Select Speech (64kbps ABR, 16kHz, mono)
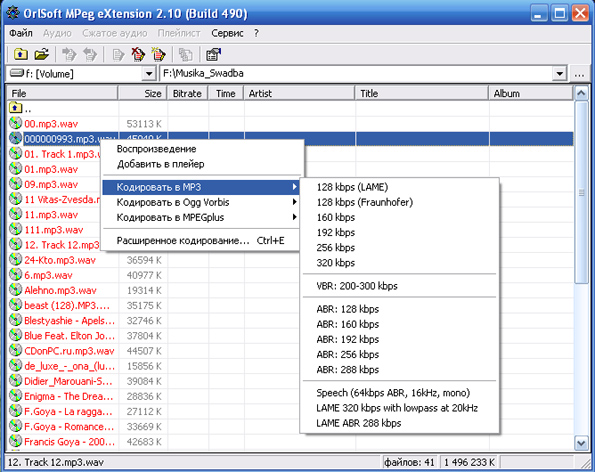 pyautogui.click(x=399, y=393)
